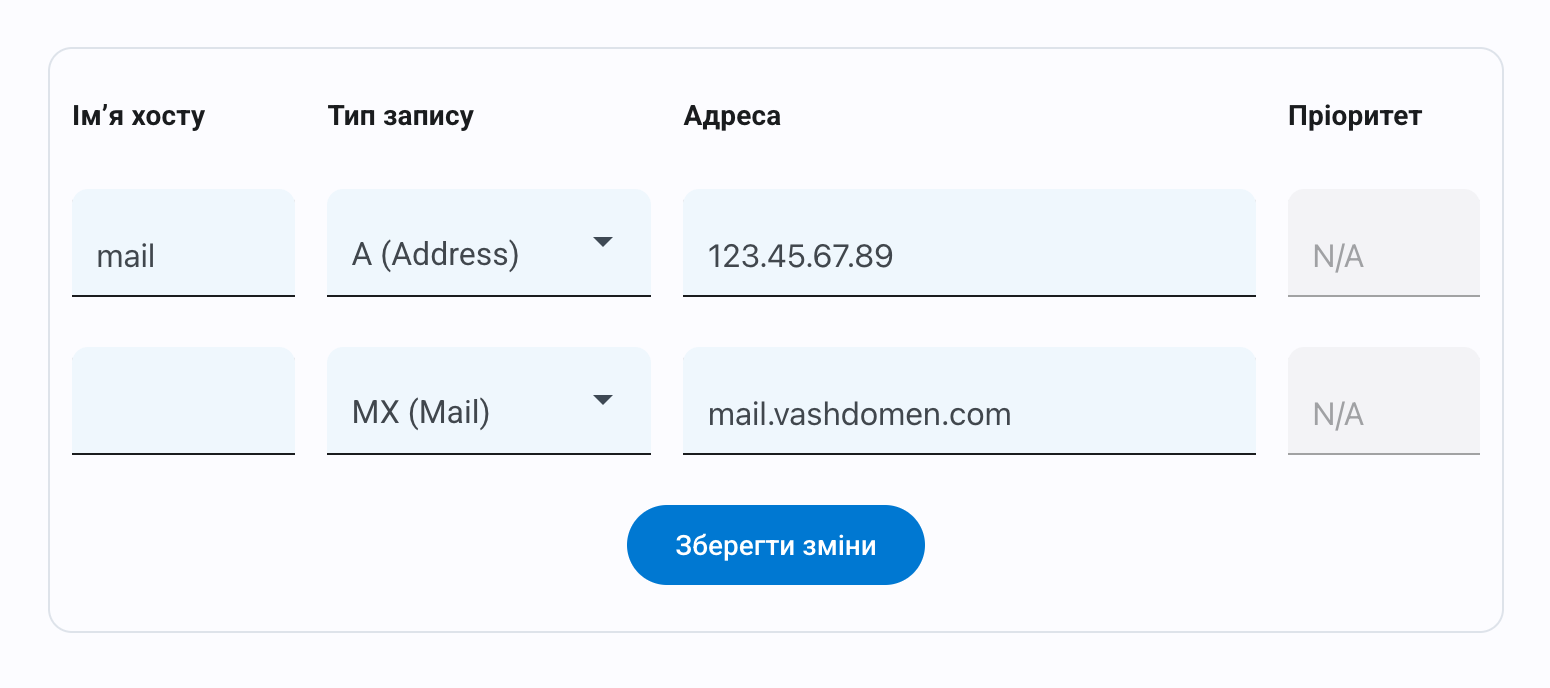
Task: Click the dropdown arrow next to MX (Mail)
Action: point(603,399)
